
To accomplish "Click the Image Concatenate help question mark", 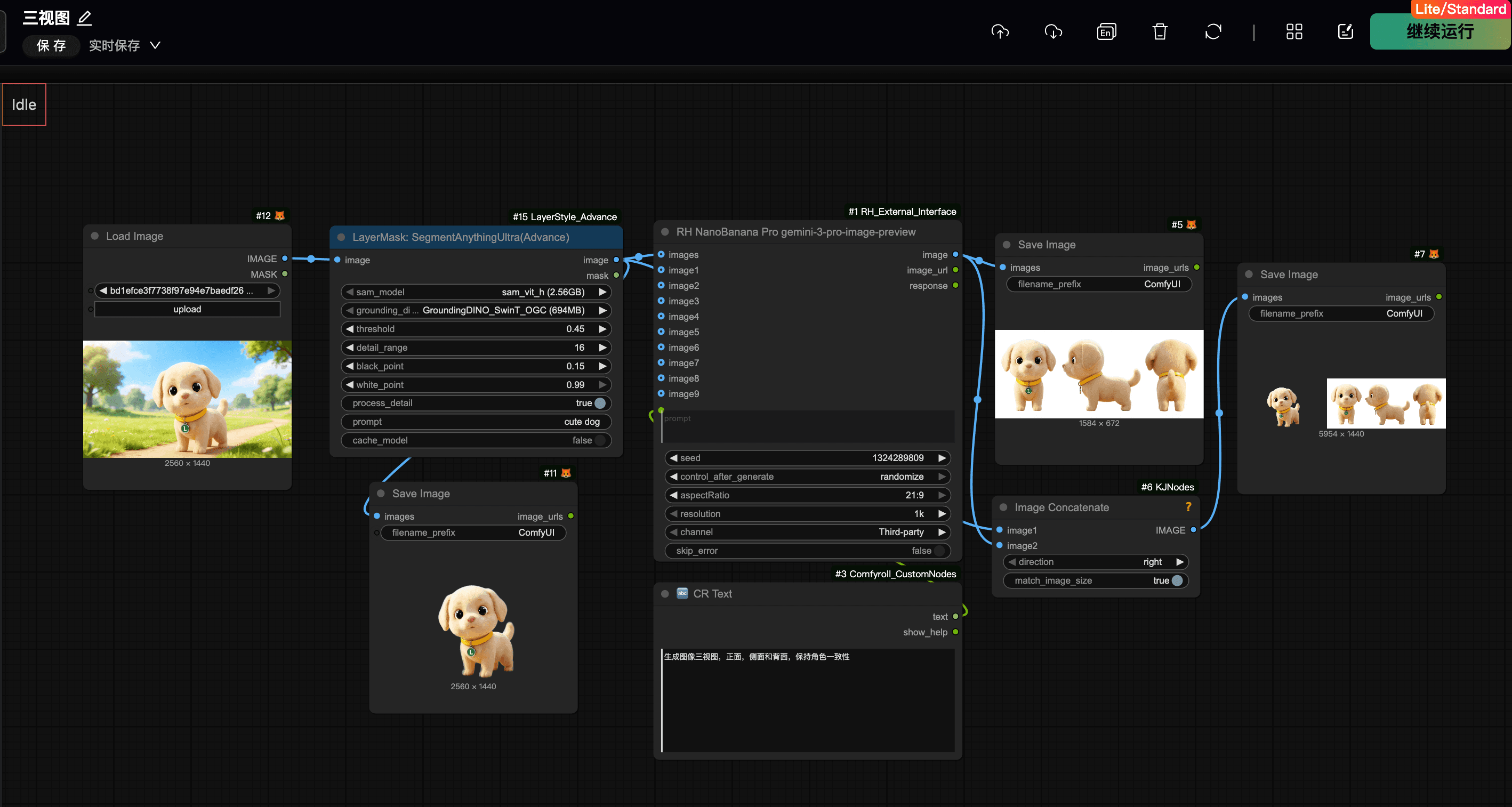I will [x=1188, y=507].
